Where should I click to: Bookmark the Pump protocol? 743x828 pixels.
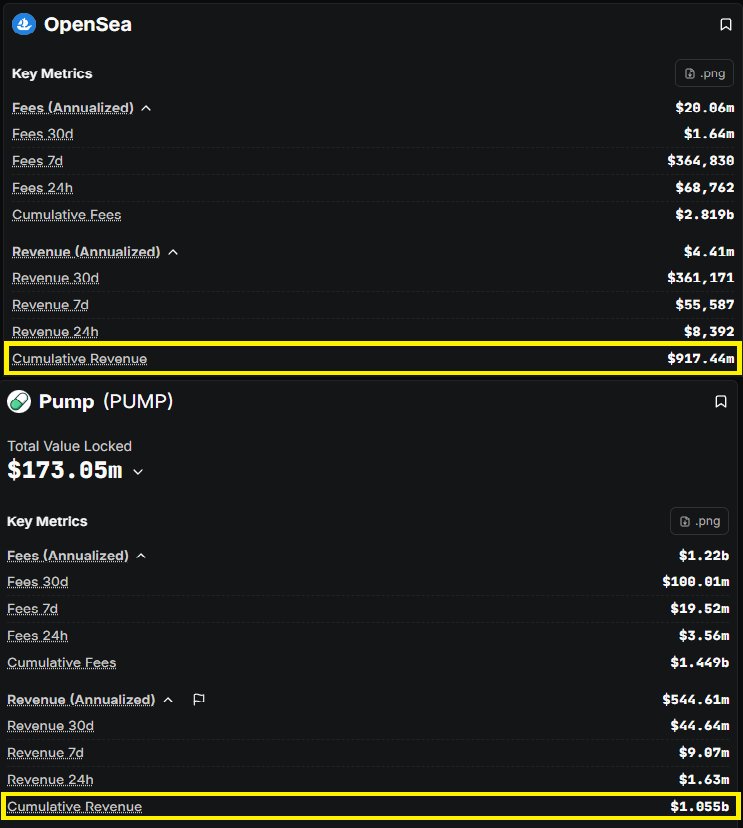pos(721,402)
